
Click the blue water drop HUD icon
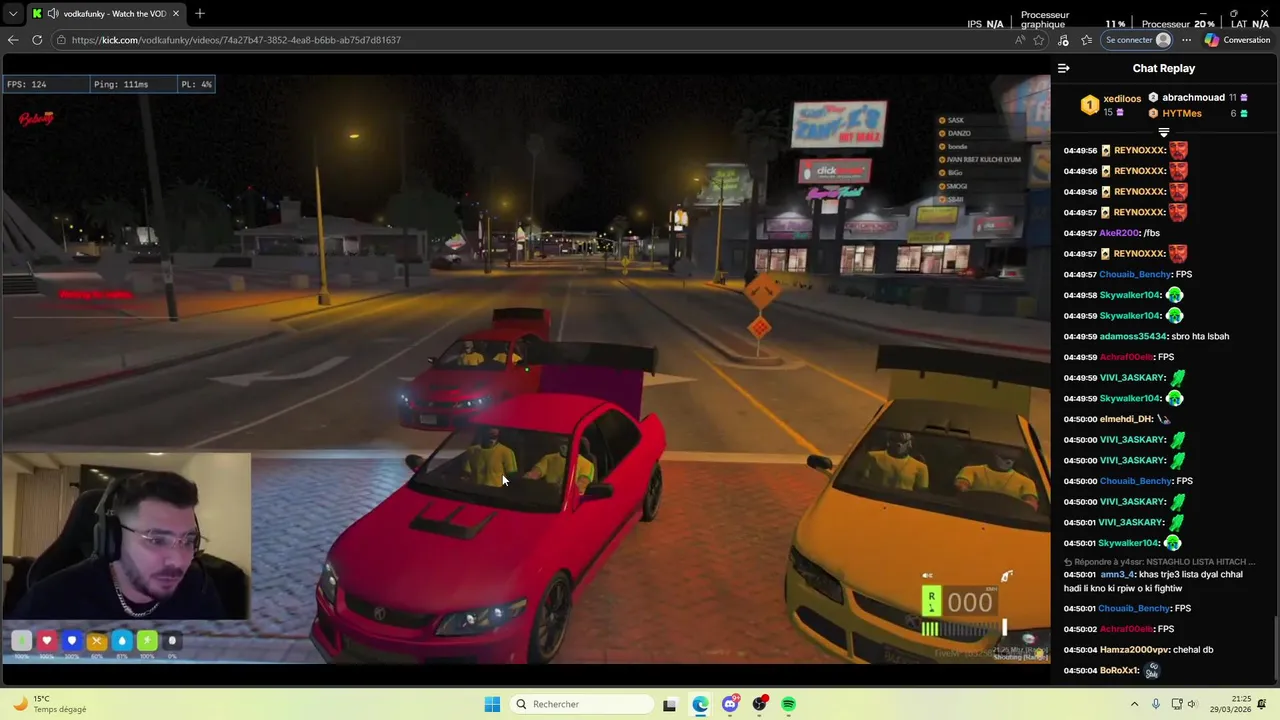click(x=122, y=641)
